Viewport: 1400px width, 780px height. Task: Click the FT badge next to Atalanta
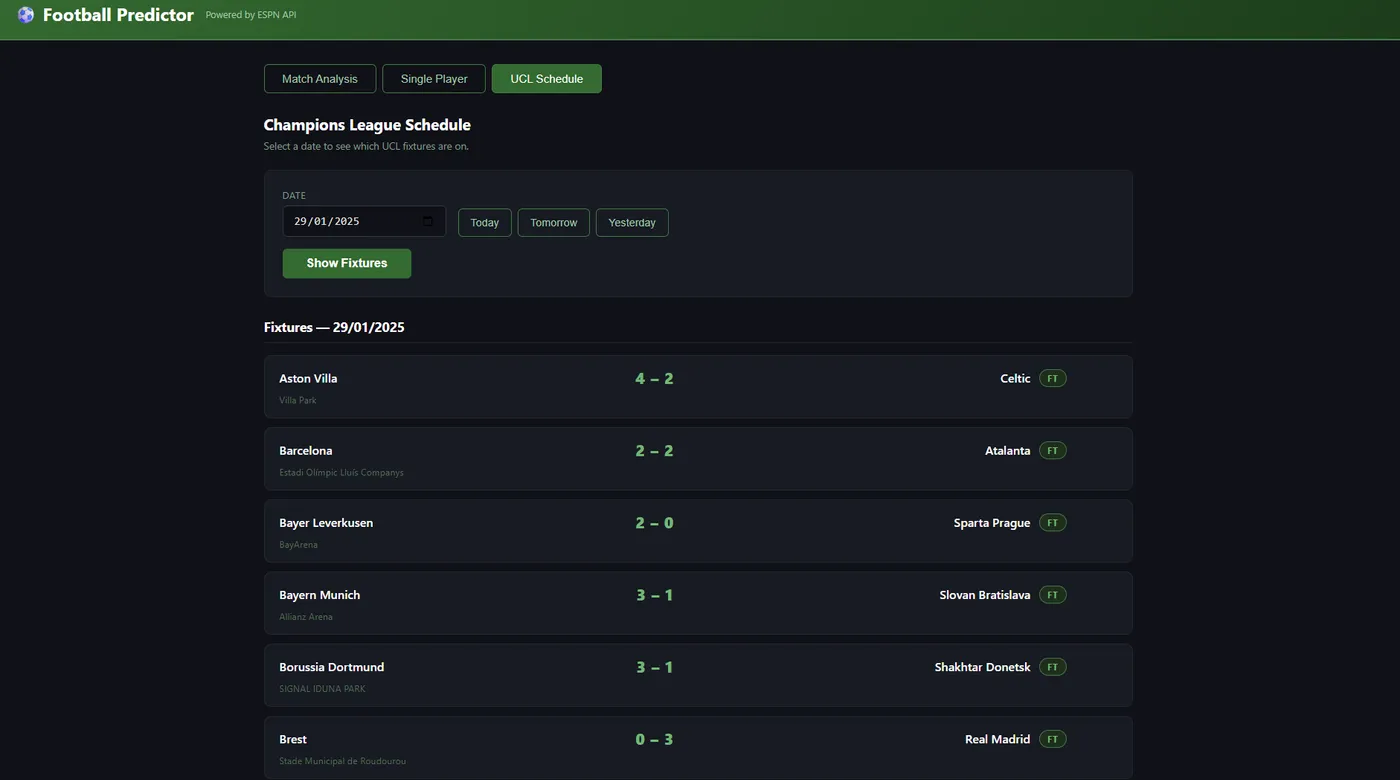[x=1053, y=451]
